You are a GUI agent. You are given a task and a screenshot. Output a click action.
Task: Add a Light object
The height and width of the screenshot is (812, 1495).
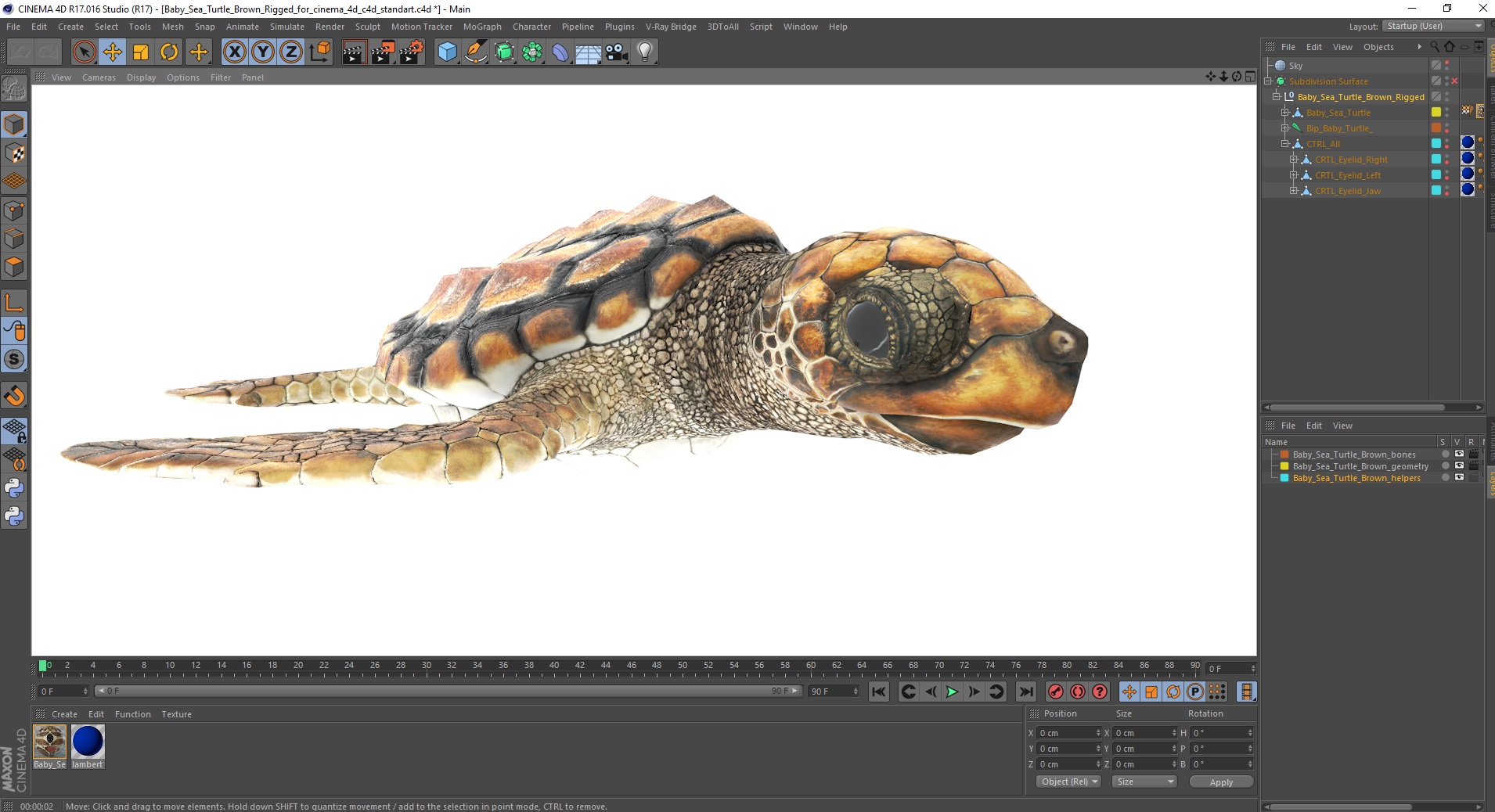645,52
